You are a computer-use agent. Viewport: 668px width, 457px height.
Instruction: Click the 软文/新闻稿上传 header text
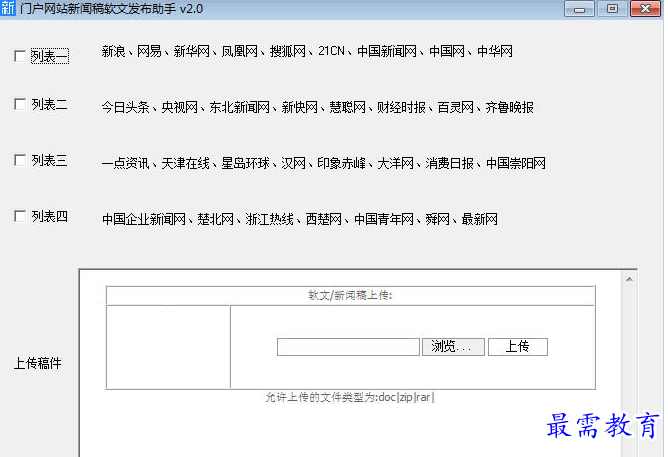350,295
